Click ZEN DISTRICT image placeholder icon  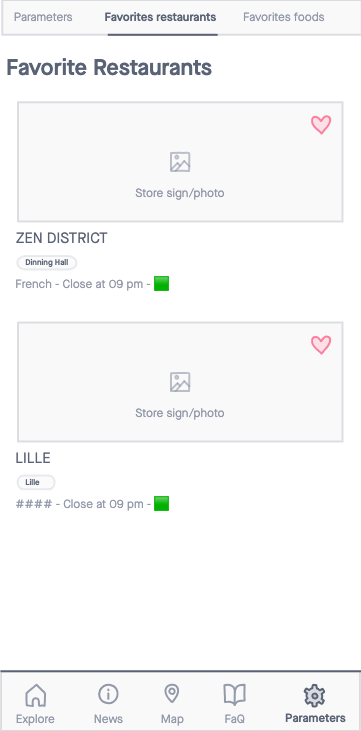180,162
